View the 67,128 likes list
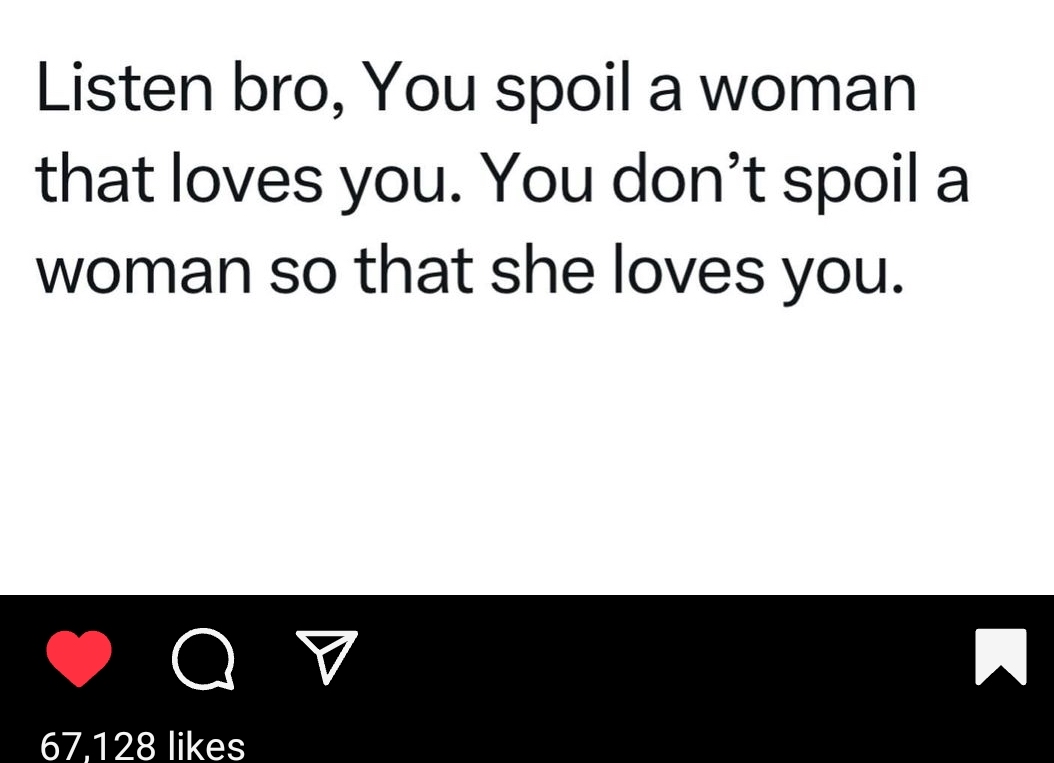 [x=142, y=746]
